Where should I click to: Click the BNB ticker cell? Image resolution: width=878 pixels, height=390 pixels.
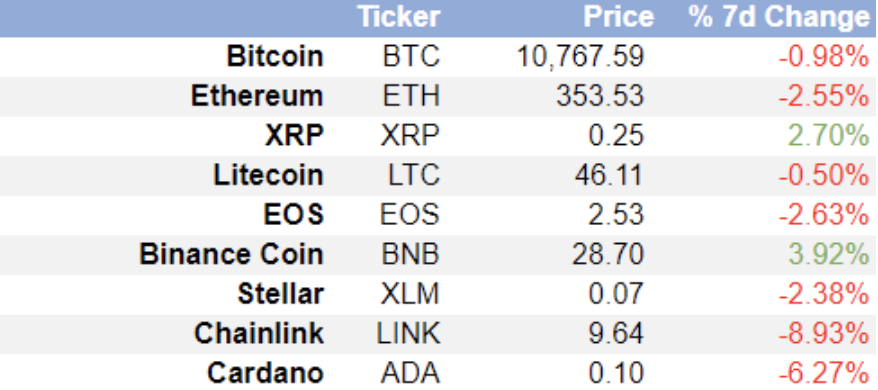[410, 254]
